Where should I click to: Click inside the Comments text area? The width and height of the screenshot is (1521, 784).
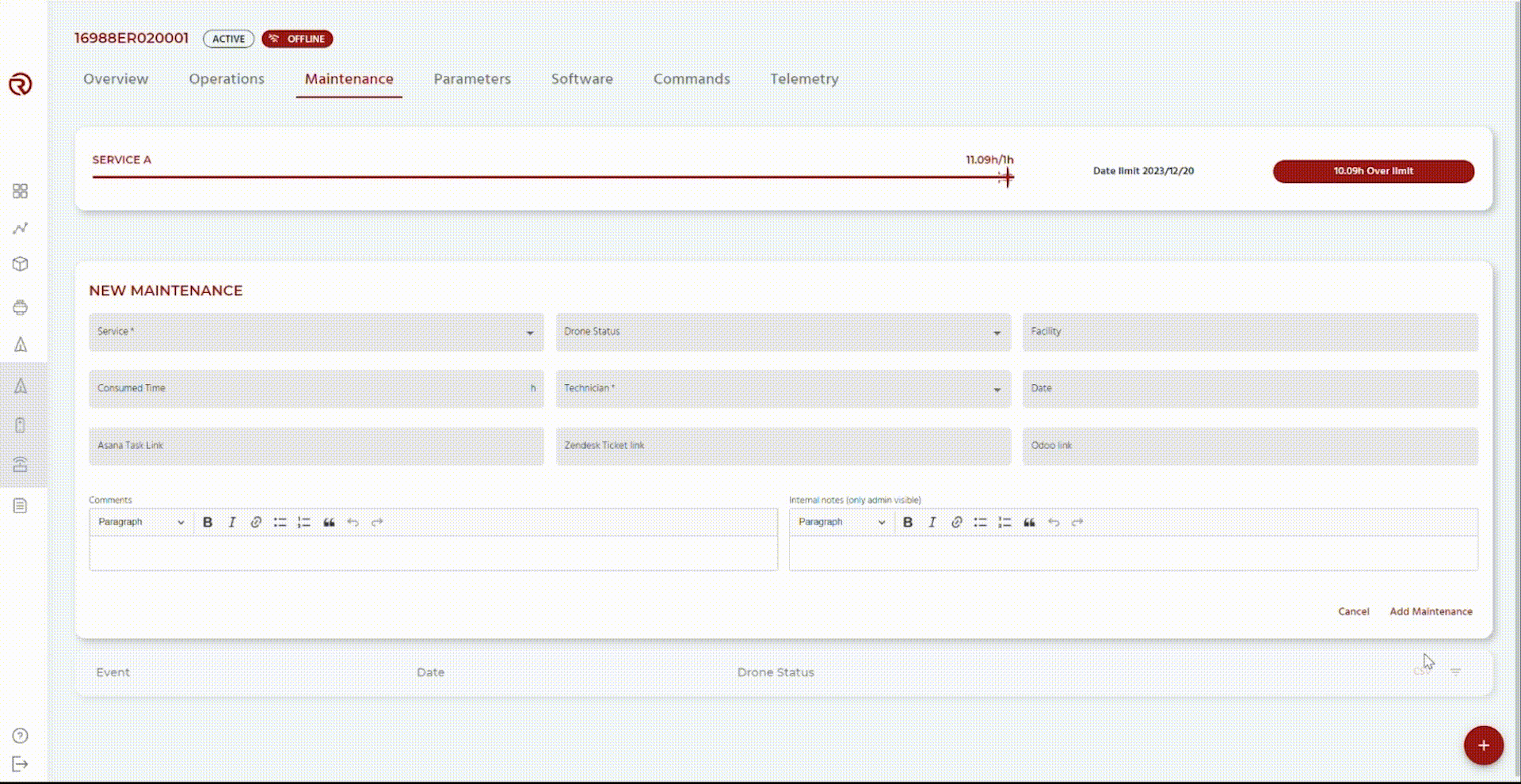433,554
